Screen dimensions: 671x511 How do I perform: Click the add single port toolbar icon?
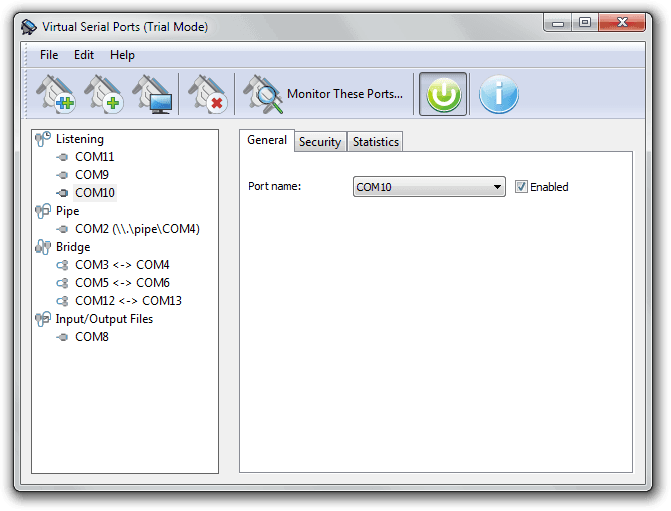pos(104,94)
